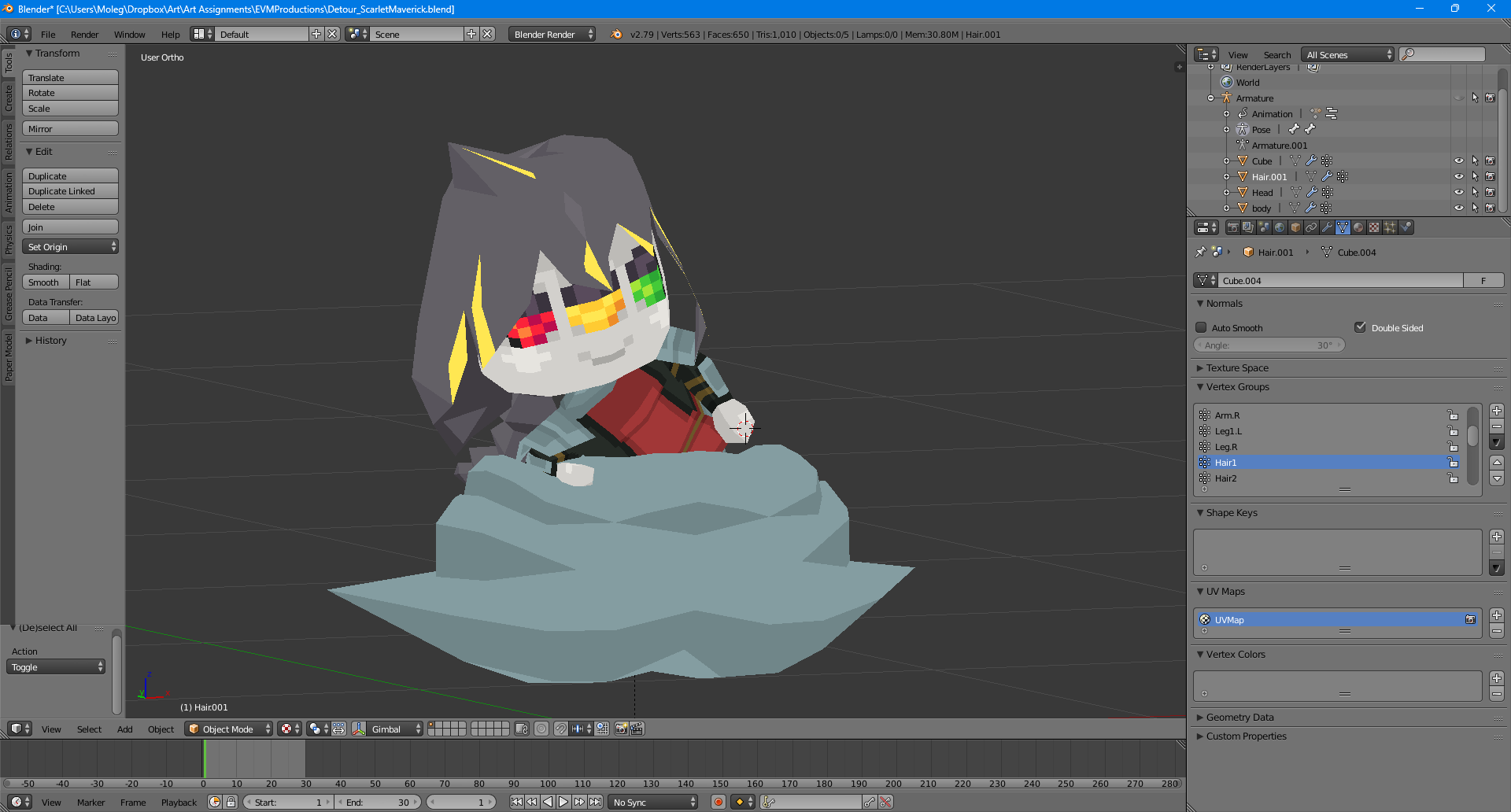Open the Render menu
Image resolution: width=1511 pixels, height=812 pixels.
tap(84, 35)
